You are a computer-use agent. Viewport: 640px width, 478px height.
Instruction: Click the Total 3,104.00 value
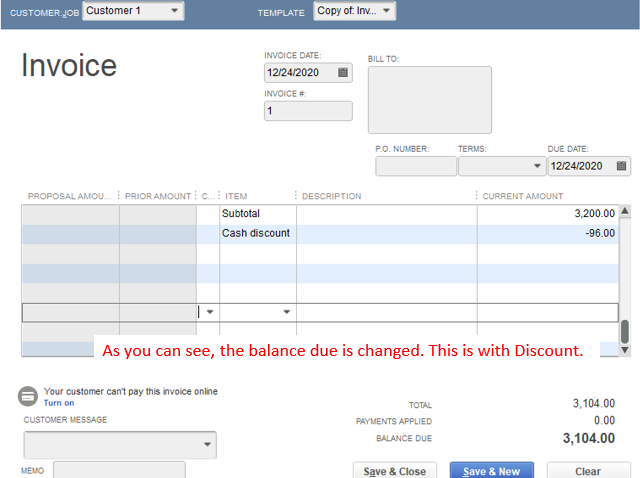(594, 404)
